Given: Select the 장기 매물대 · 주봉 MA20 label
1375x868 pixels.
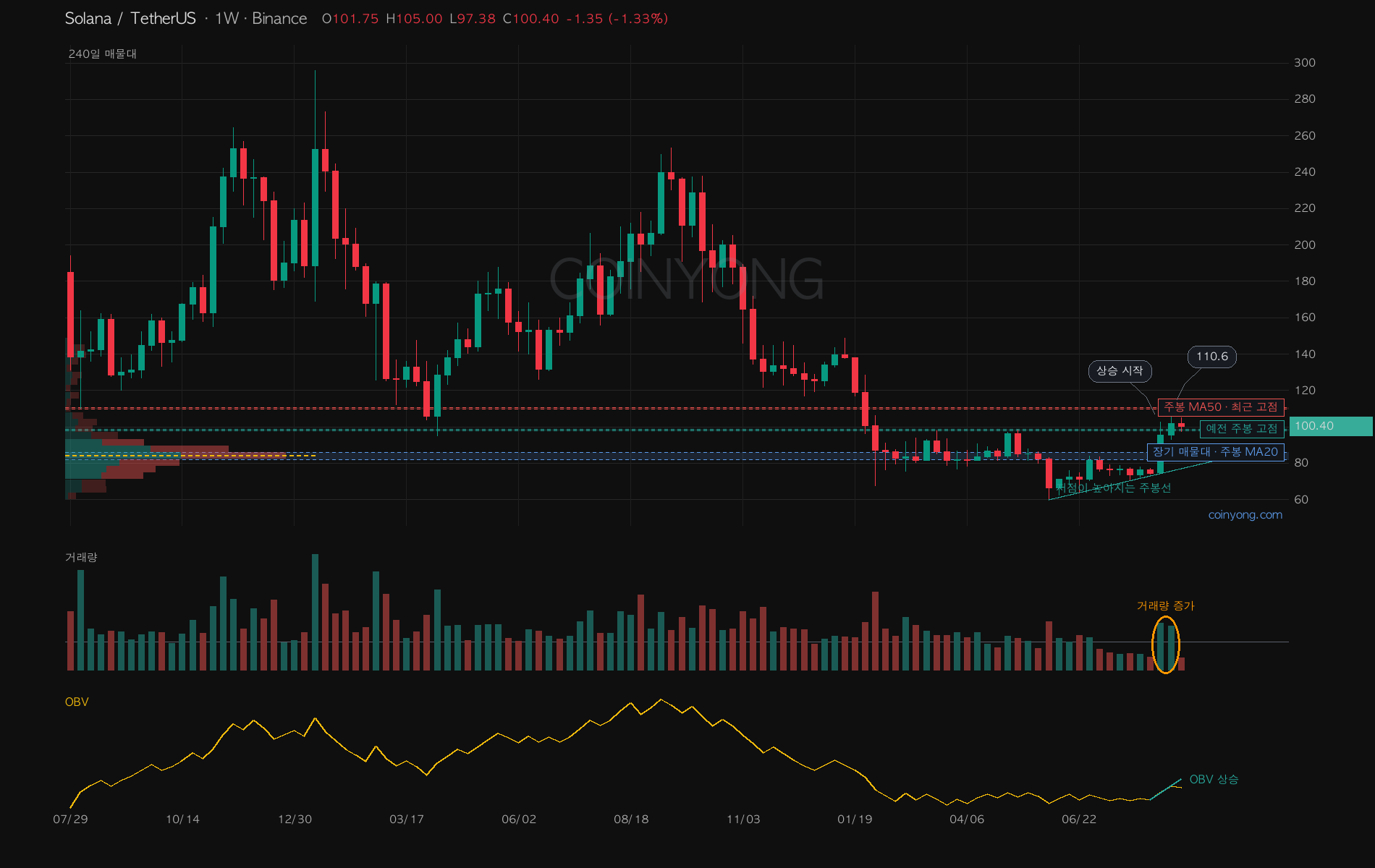Looking at the screenshot, I should [x=1216, y=452].
